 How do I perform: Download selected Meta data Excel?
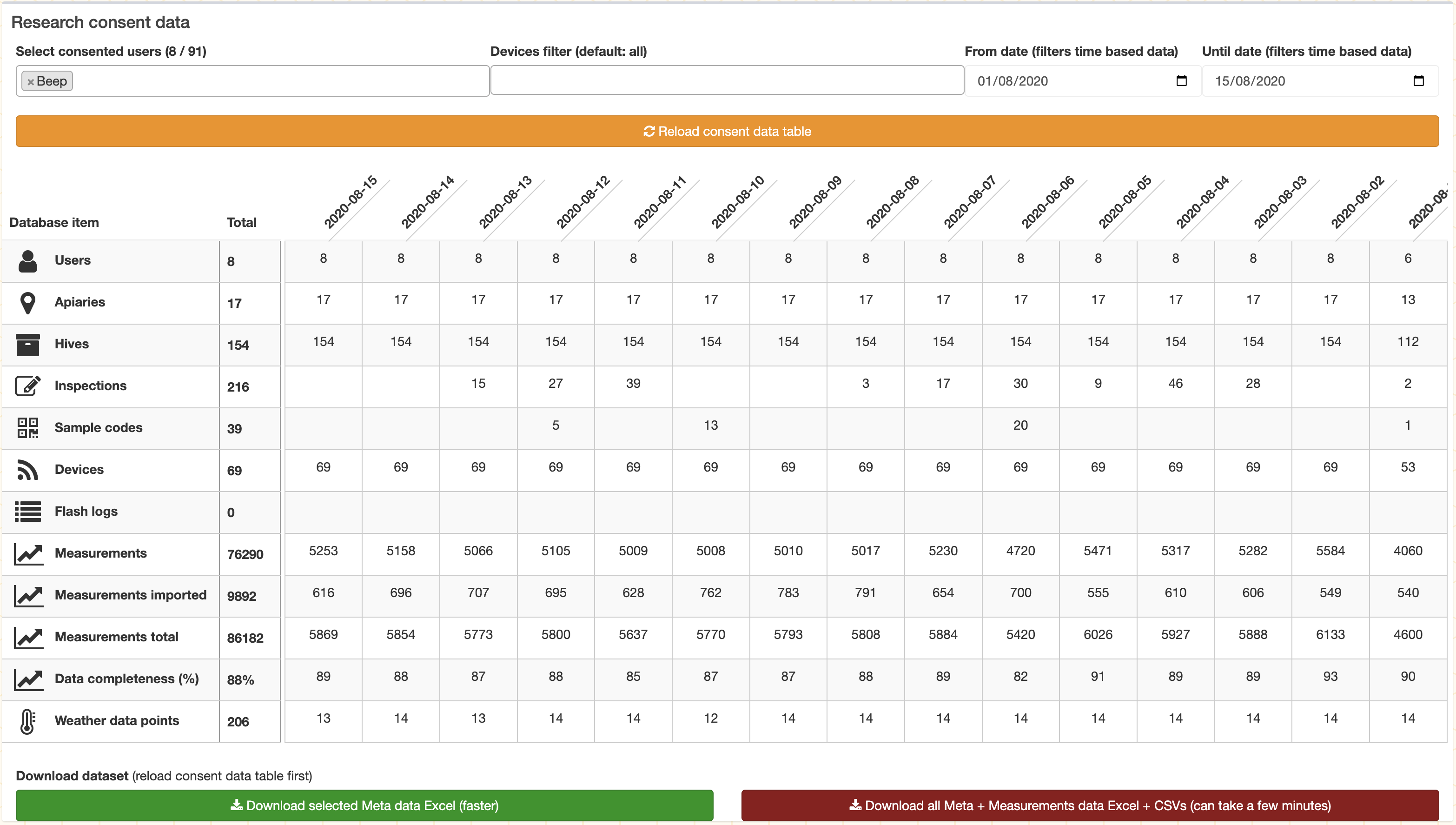coord(365,805)
